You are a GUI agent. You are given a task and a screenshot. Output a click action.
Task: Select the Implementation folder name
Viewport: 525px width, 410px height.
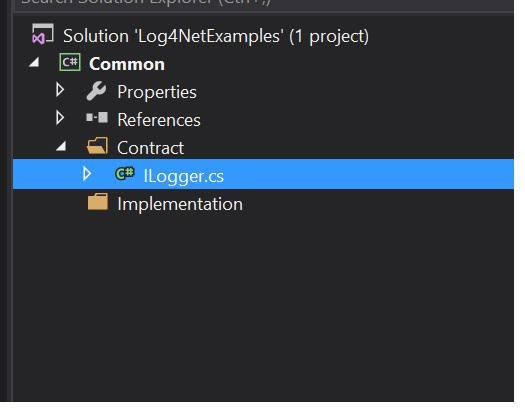[180, 204]
